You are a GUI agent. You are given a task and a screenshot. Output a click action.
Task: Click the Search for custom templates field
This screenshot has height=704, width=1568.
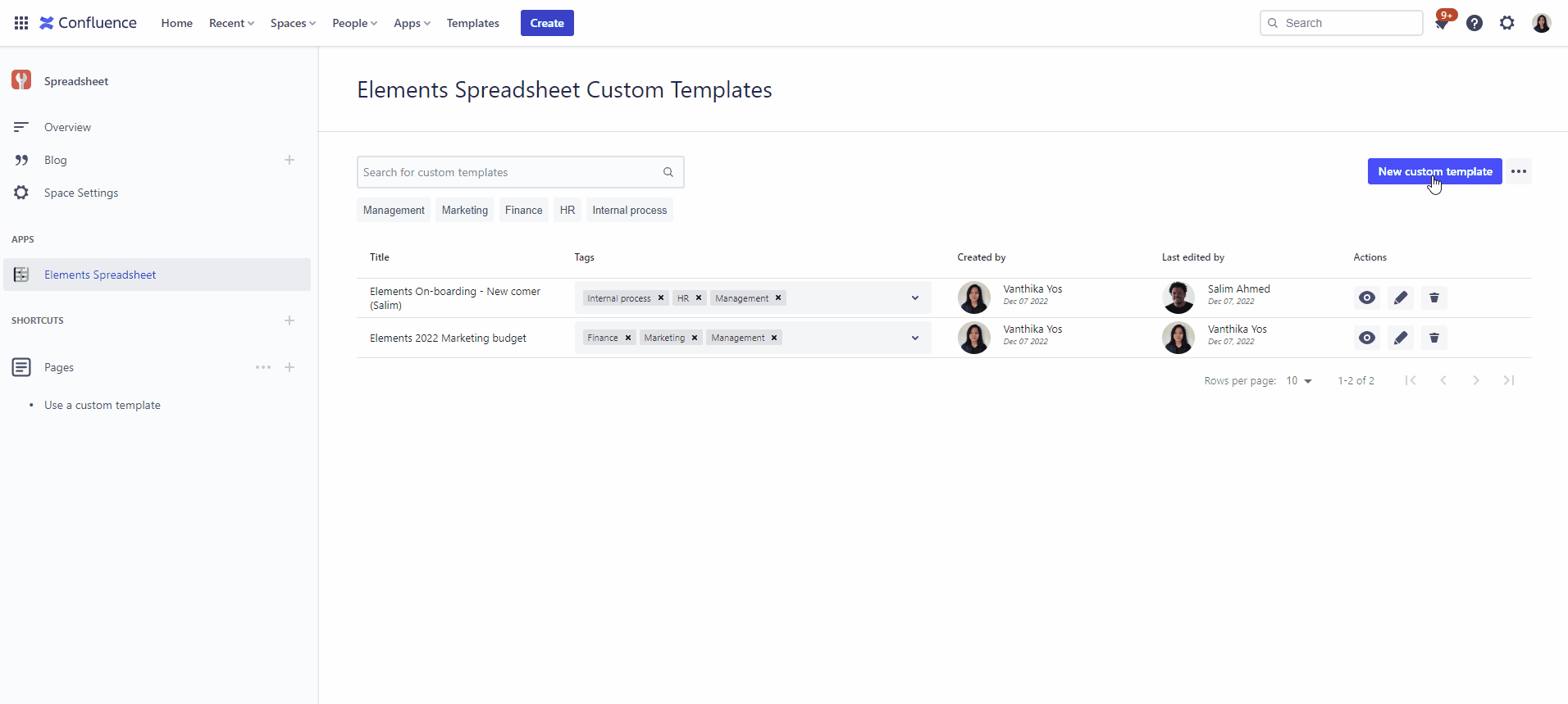508,172
